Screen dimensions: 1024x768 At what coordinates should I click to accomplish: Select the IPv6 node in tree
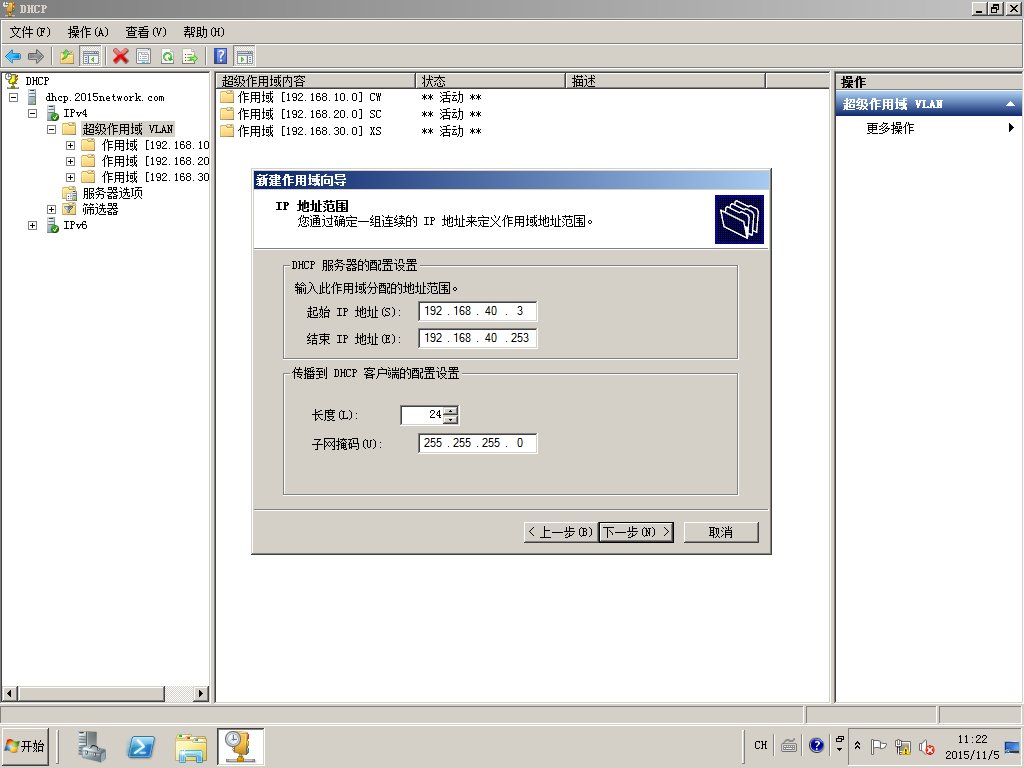[75, 225]
